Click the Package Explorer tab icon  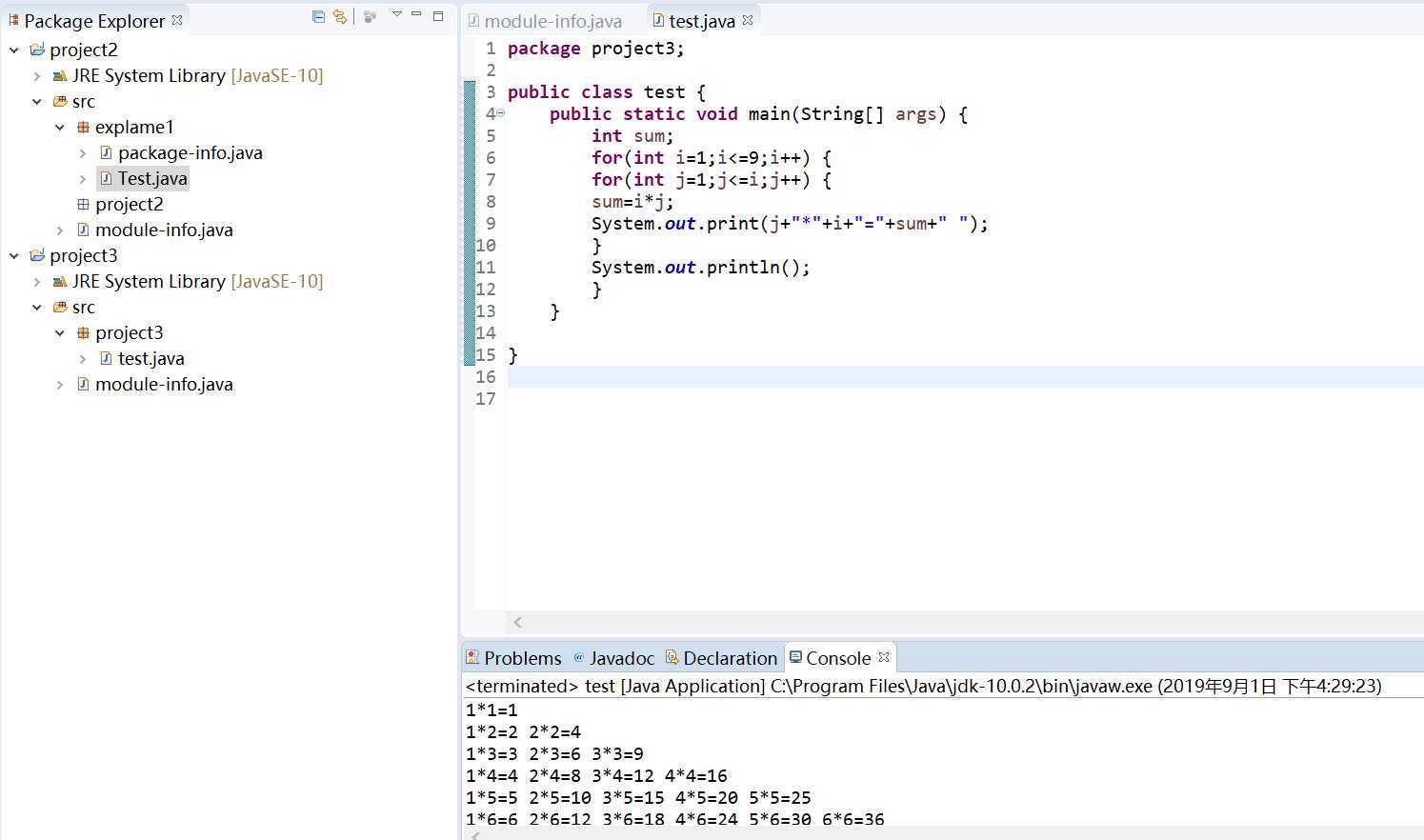(13, 20)
